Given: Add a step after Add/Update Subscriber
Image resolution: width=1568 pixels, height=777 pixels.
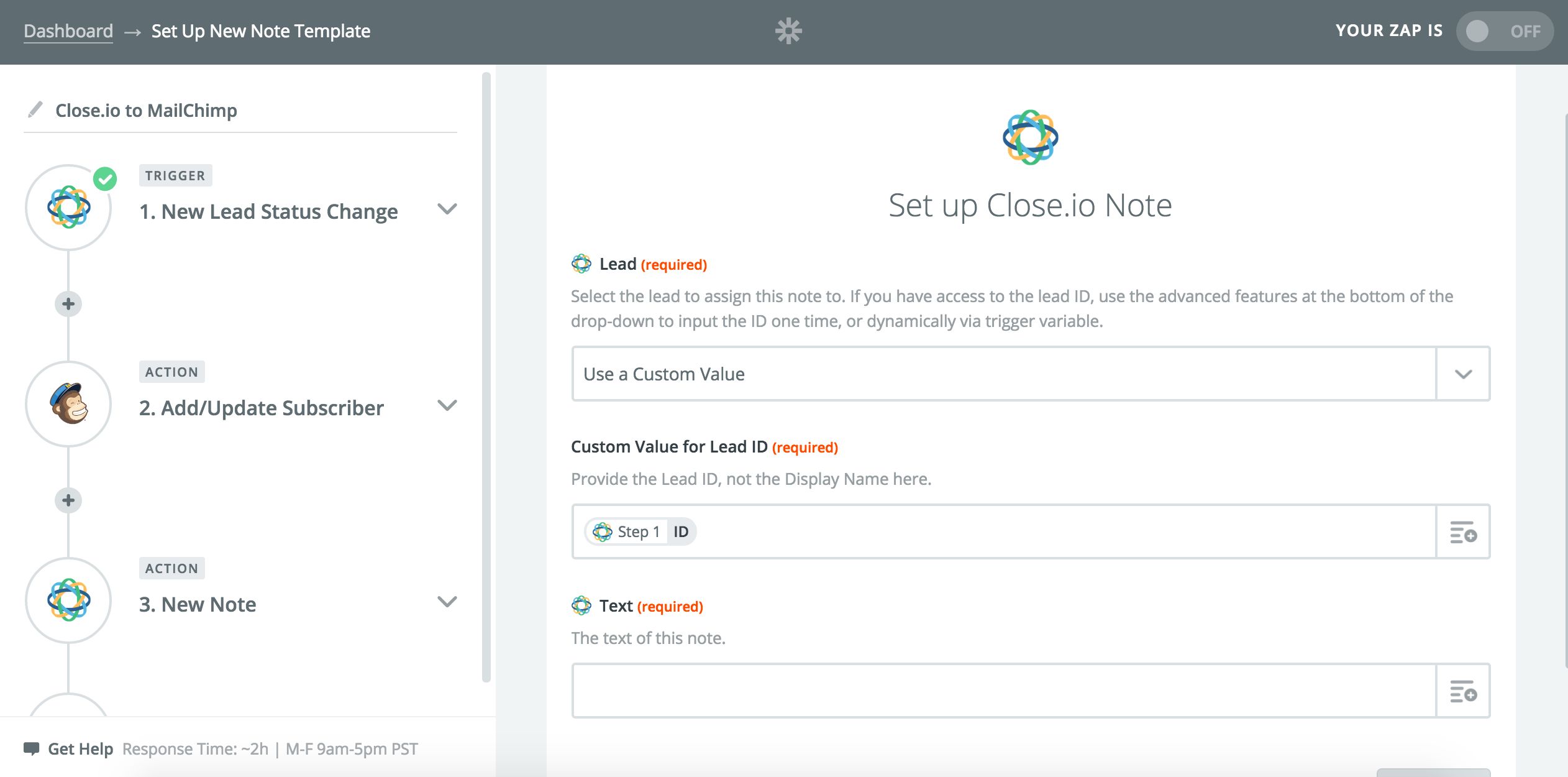Looking at the screenshot, I should 68,500.
